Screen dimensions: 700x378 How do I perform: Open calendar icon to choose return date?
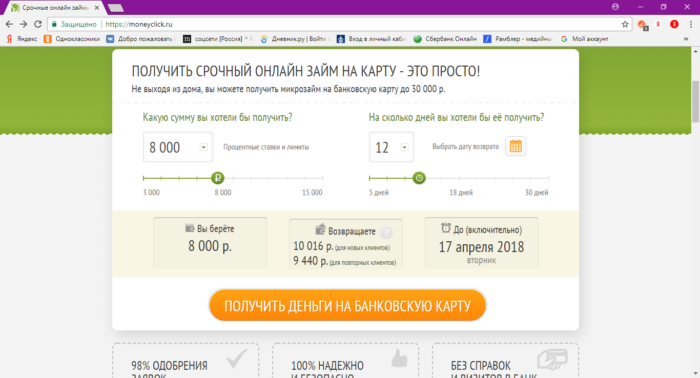click(x=516, y=146)
